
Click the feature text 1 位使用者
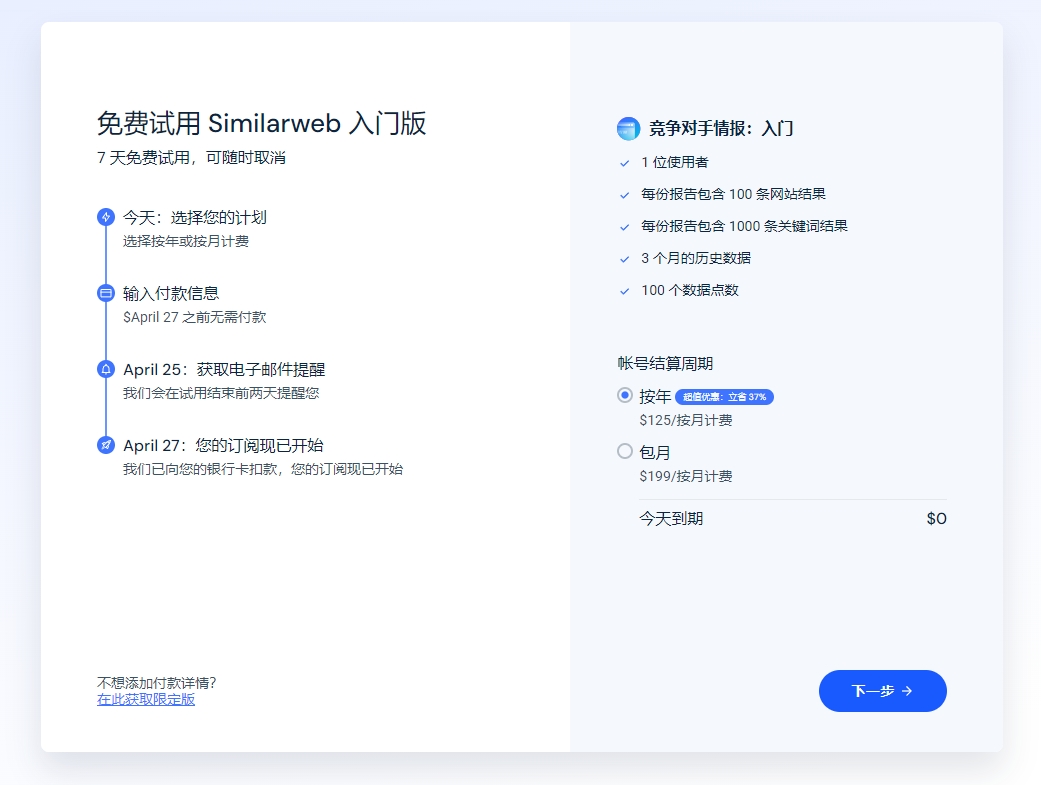[x=675, y=162]
